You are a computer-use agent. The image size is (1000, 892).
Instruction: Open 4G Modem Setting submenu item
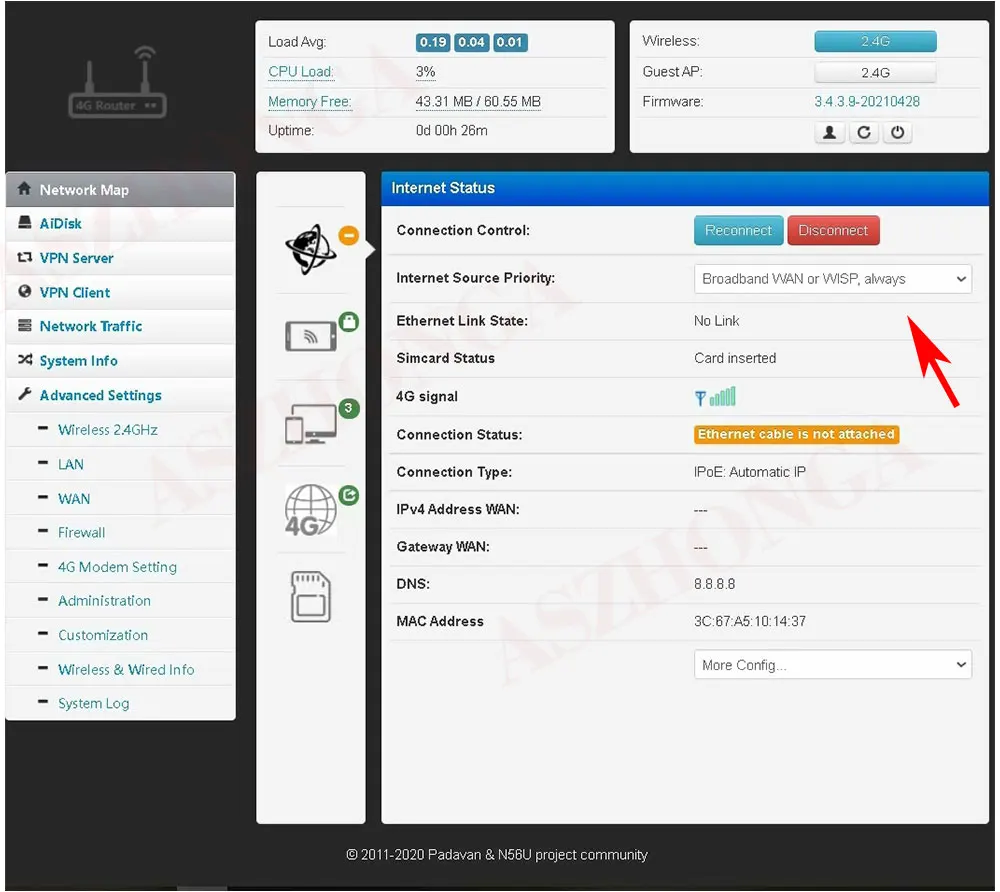(117, 567)
